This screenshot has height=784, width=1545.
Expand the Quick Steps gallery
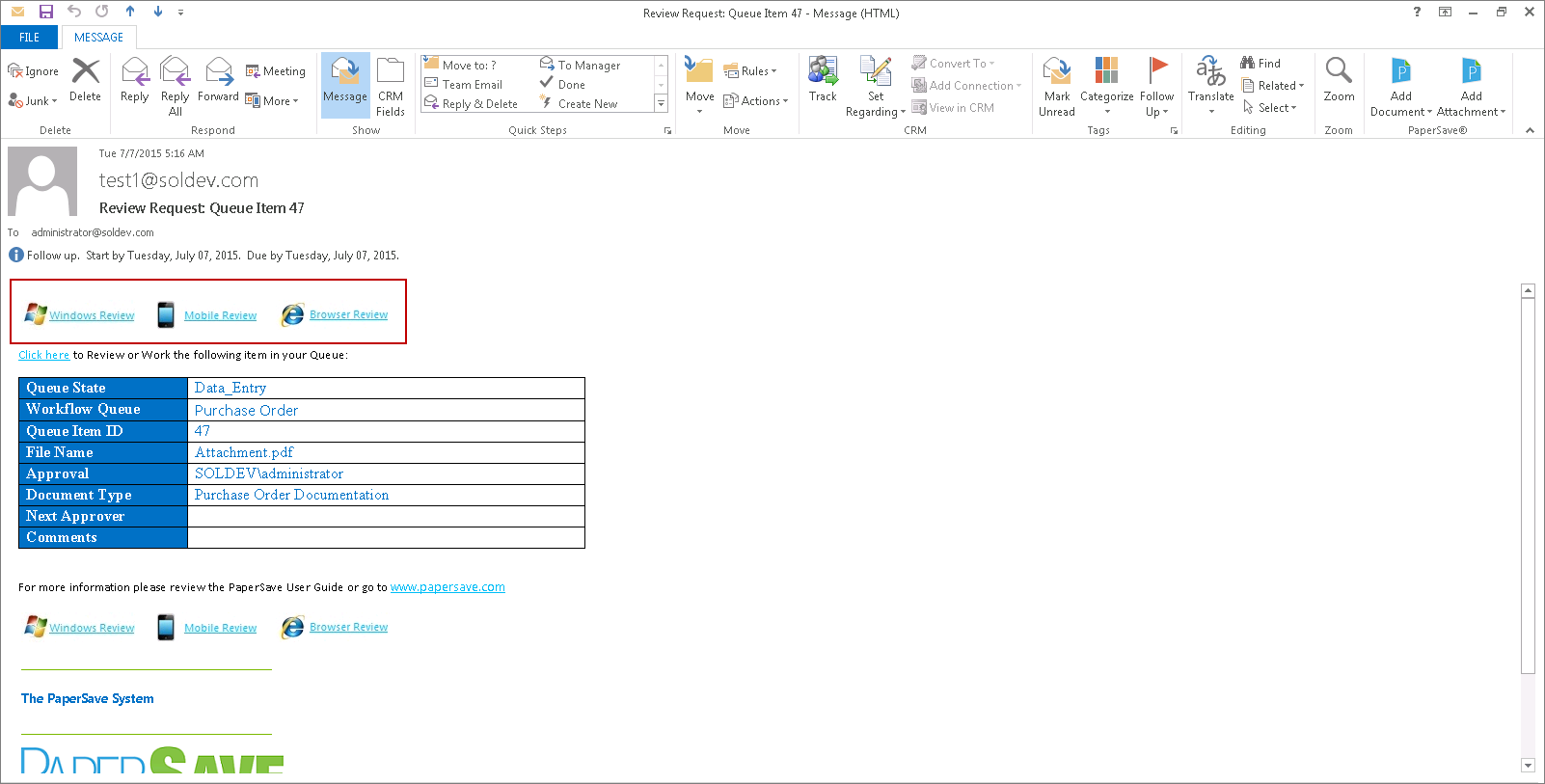coord(661,104)
